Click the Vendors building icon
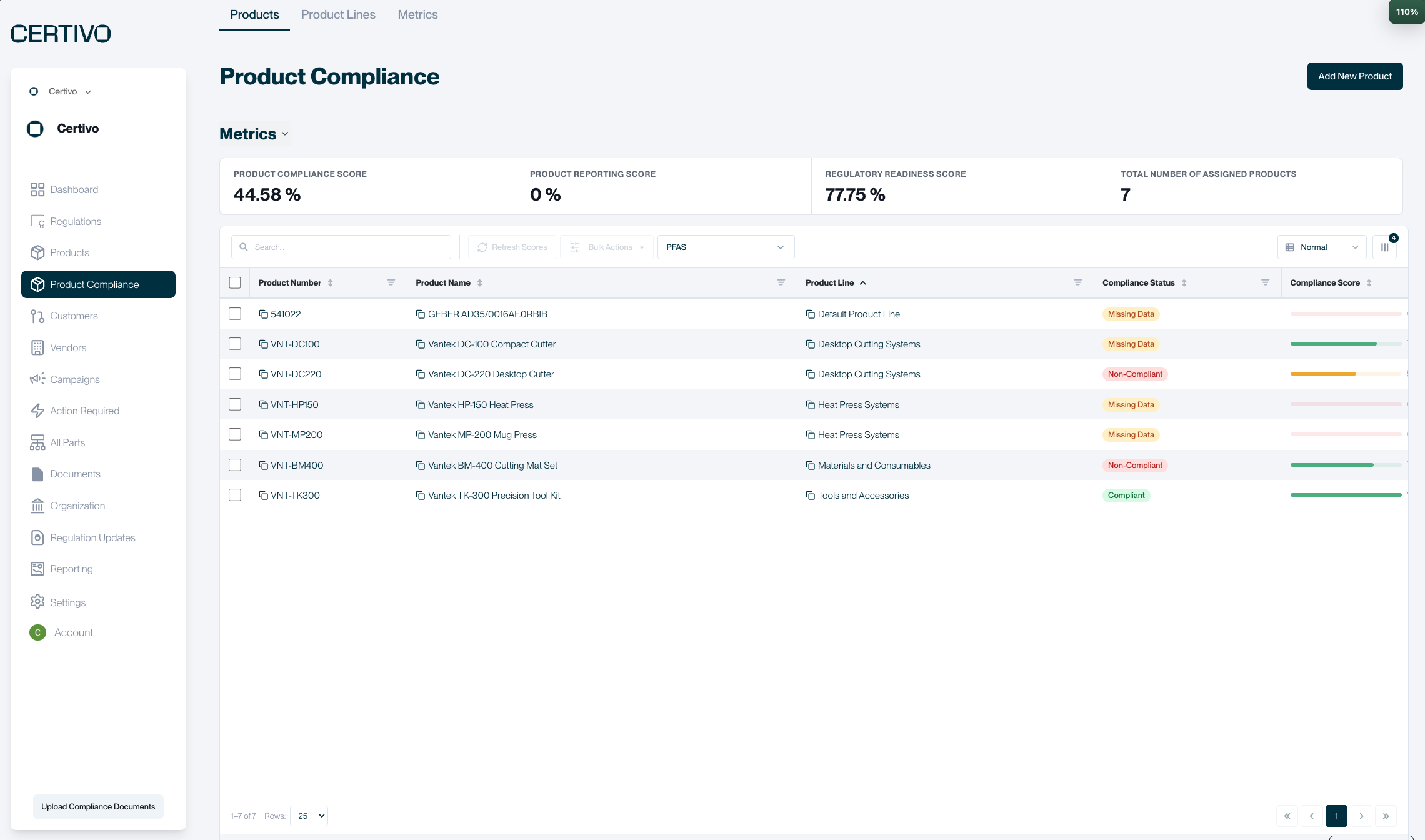Screen dimensions: 1425x840 pyautogui.click(x=37, y=348)
